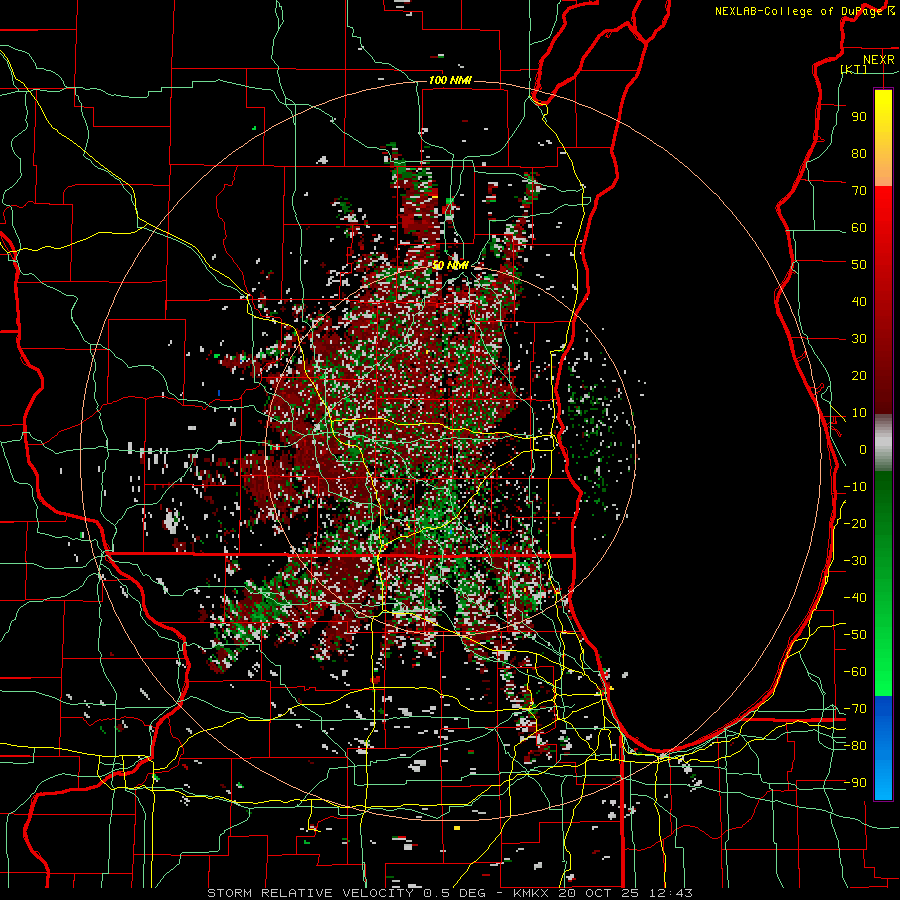The image size is (900, 900).
Task: Click the 80 value on velocity scale
Action: (859, 154)
